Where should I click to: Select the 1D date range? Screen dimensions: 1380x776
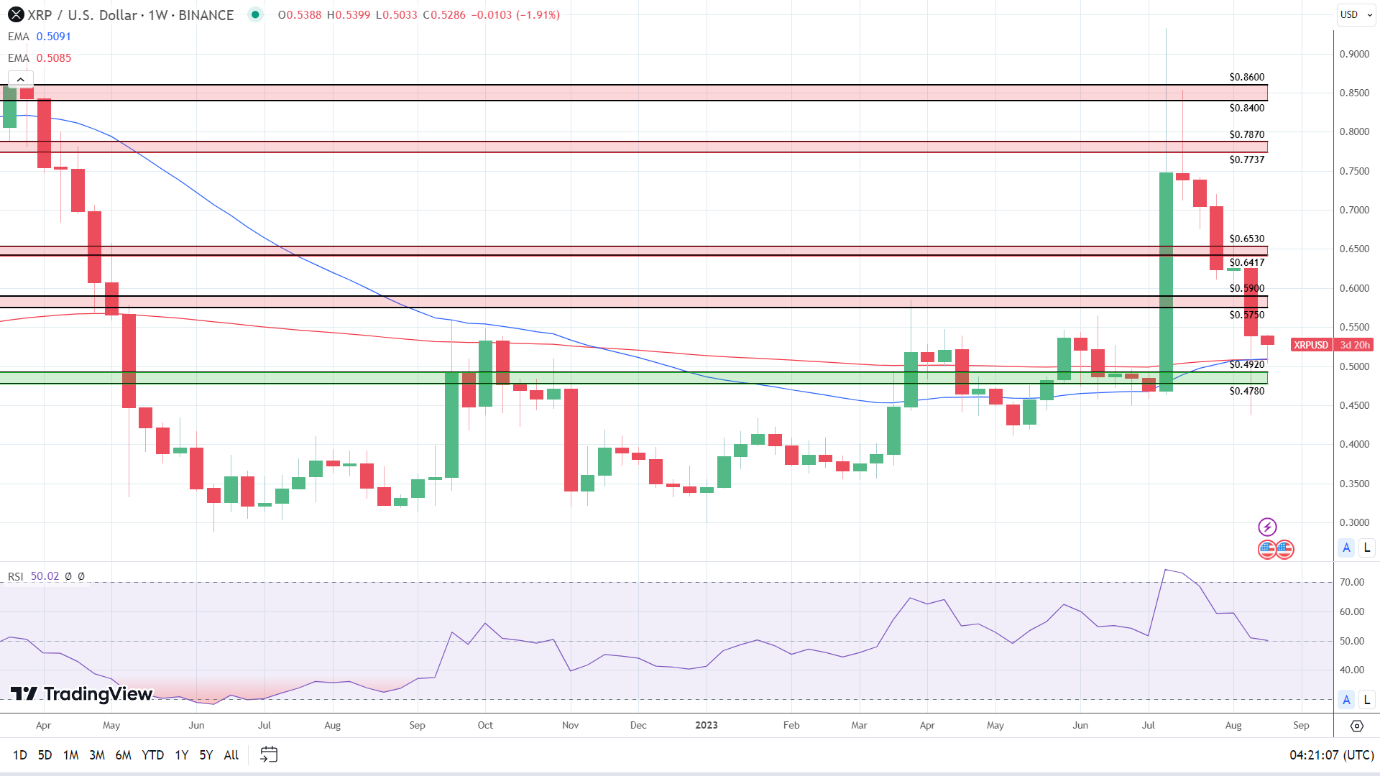tap(20, 755)
